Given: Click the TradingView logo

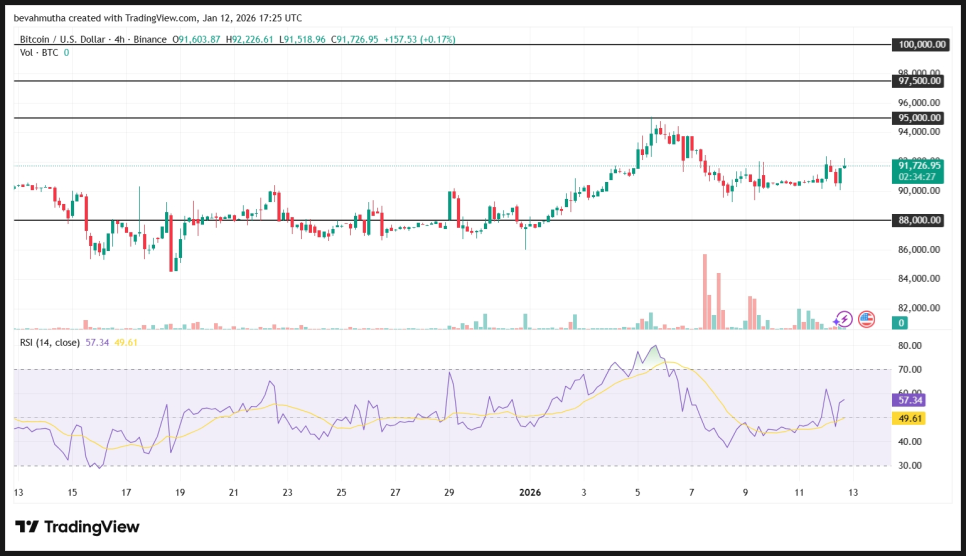Looking at the screenshot, I should point(77,527).
